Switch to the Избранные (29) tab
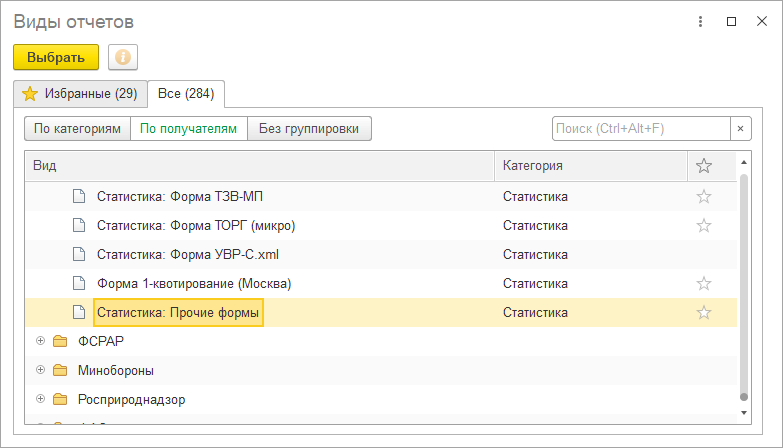The image size is (783, 448). [x=80, y=94]
